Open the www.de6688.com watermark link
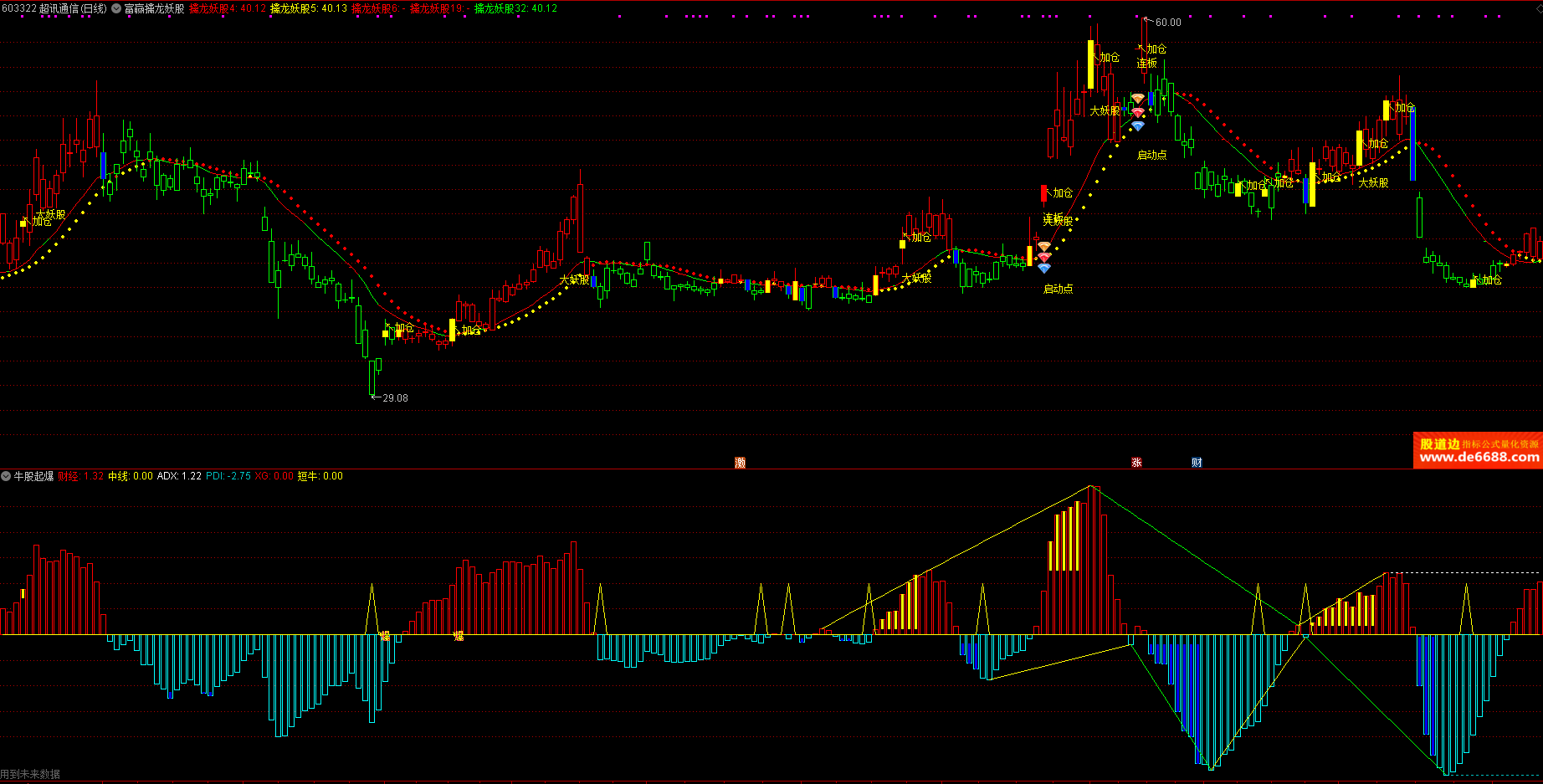This screenshot has height=784, width=1543. click(1479, 457)
